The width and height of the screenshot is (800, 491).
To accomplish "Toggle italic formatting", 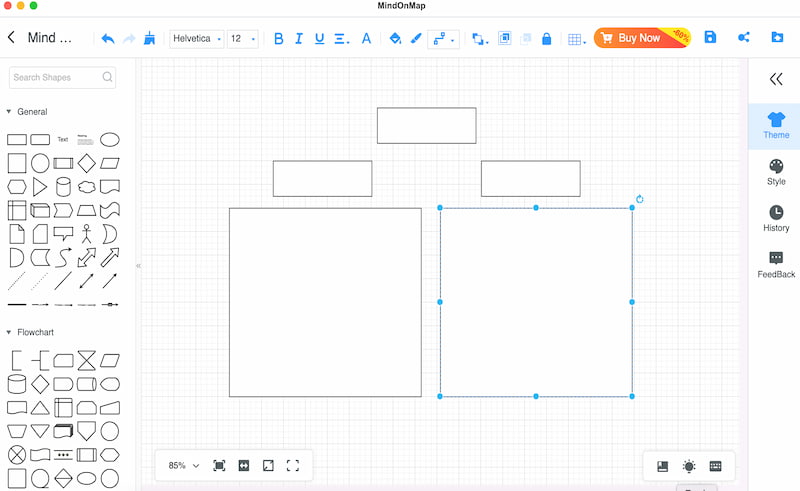I will pyautogui.click(x=299, y=38).
